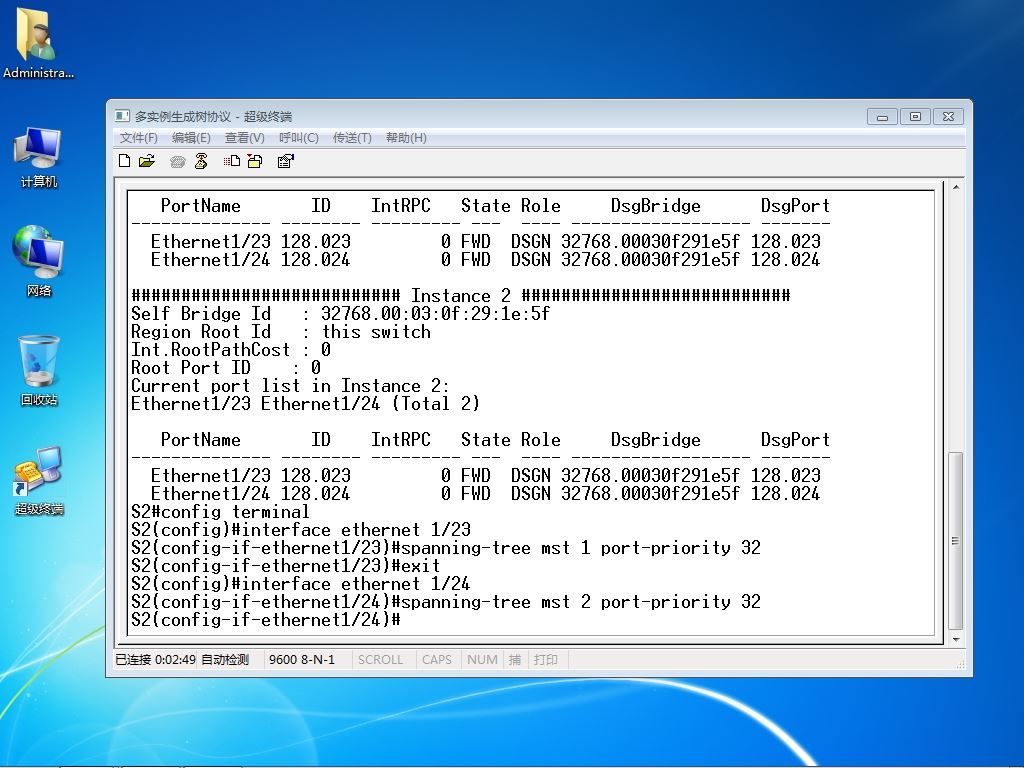Click the scrollbar down arrow

(955, 639)
